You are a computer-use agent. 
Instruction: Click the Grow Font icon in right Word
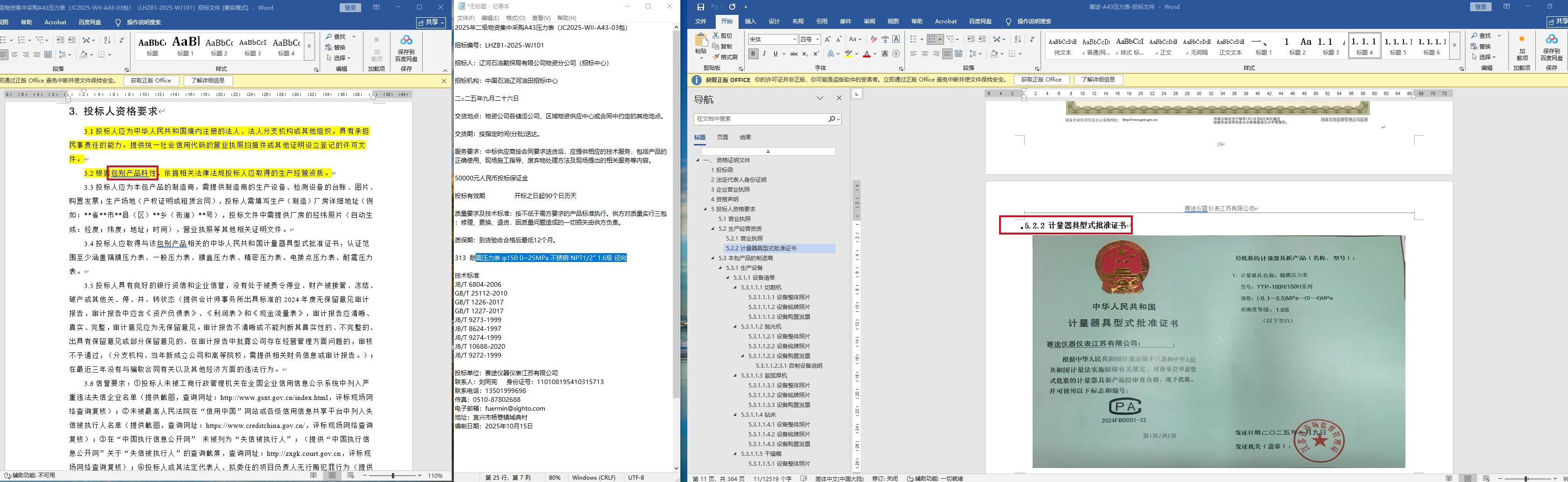pos(827,39)
